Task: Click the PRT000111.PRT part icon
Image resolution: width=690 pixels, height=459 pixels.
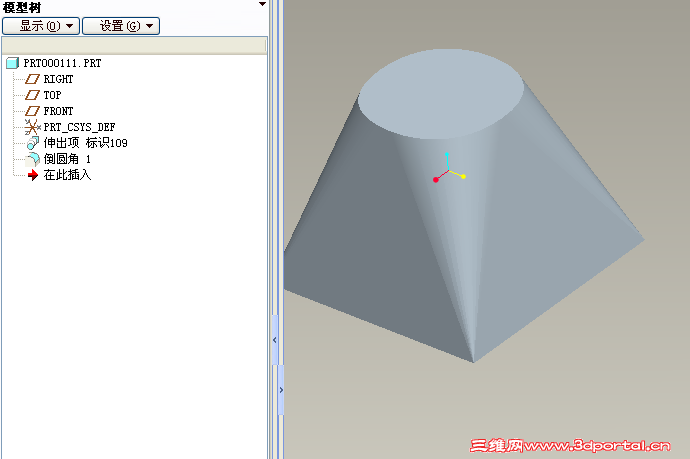Action: (12, 63)
